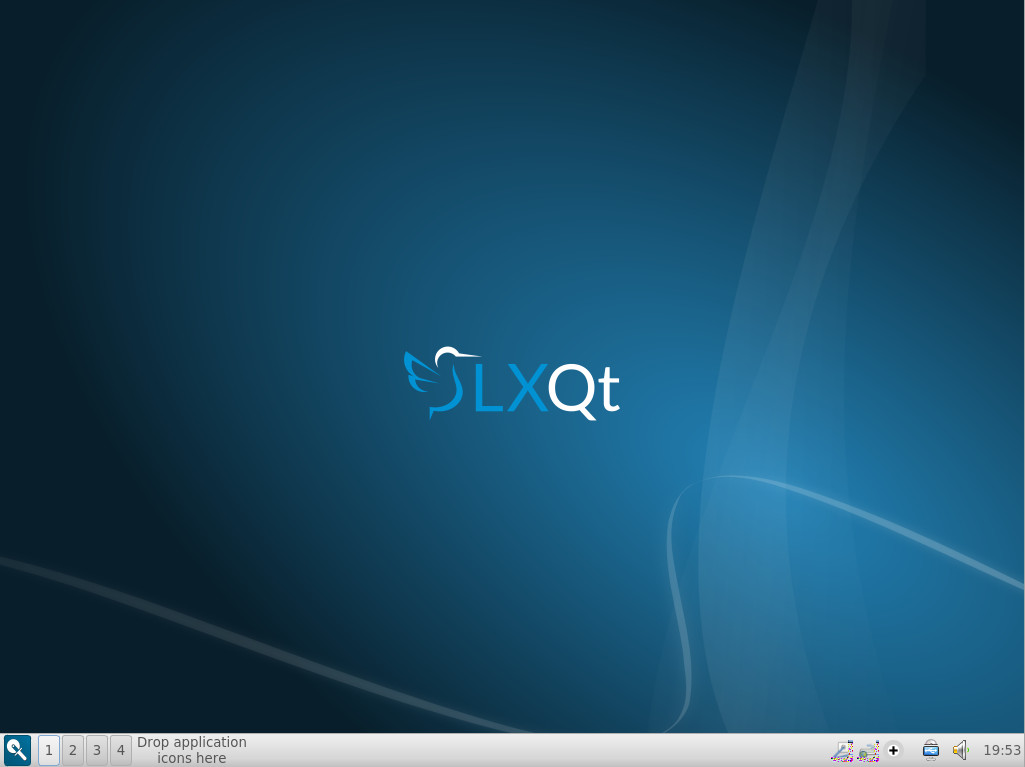This screenshot has height=767, width=1025.
Task: Switch to desktop 2 in the pager
Action: [x=73, y=750]
